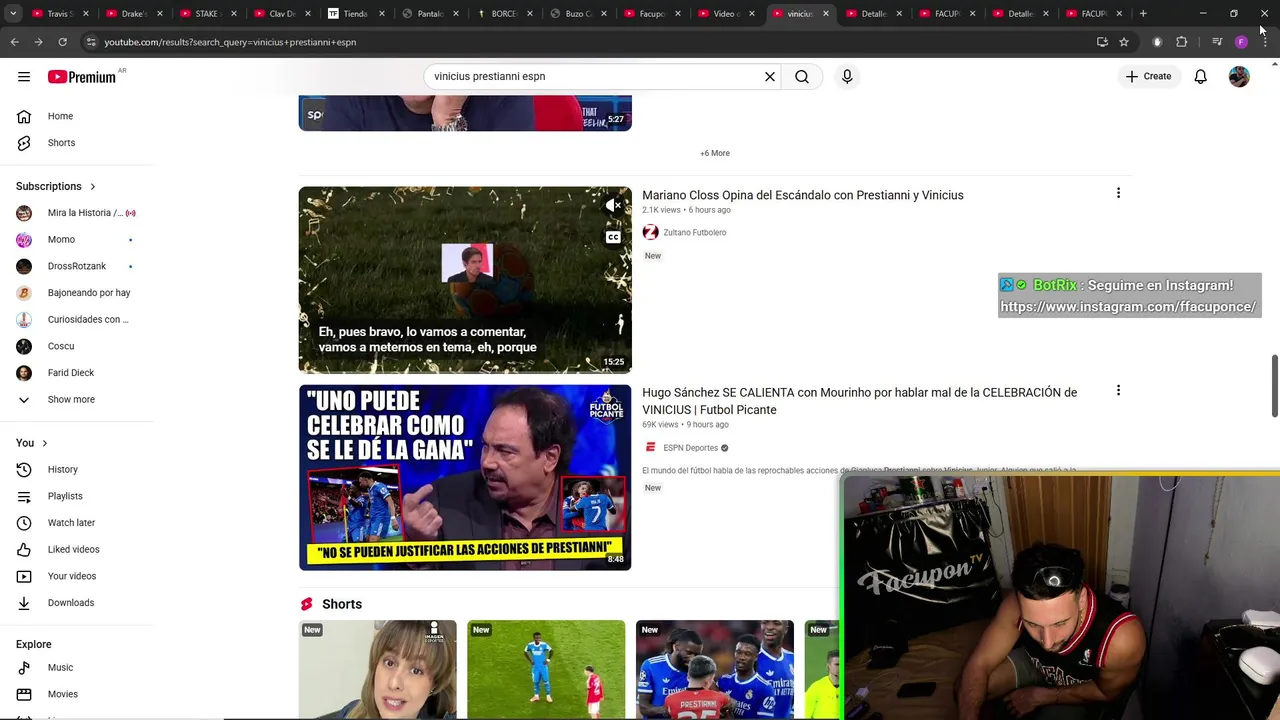Screen dimensions: 1280x720
Task: Open Mariano Closs Opina video title
Action: (803, 195)
